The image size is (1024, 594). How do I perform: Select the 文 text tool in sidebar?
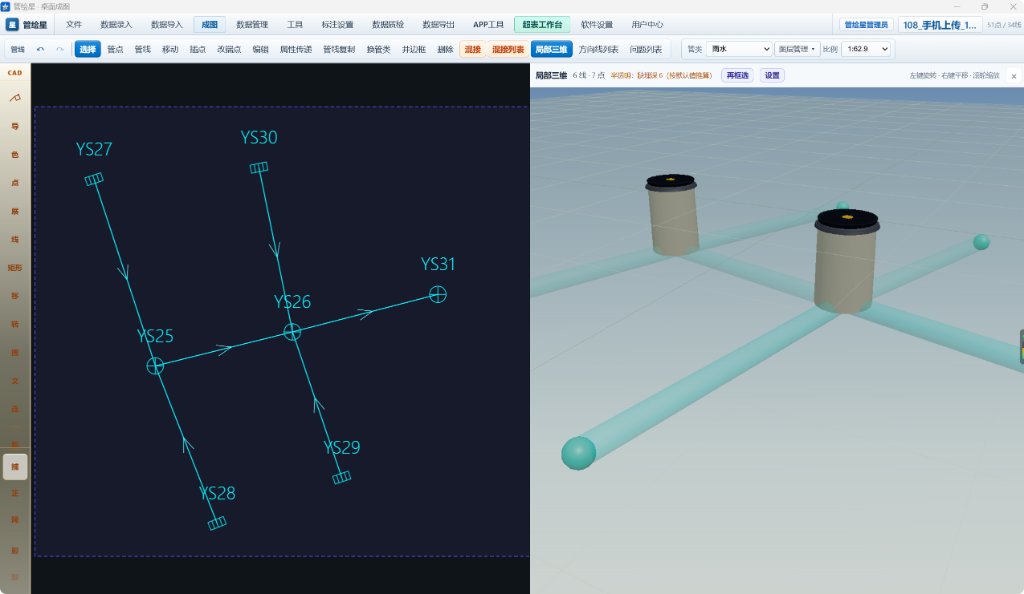[x=15, y=381]
